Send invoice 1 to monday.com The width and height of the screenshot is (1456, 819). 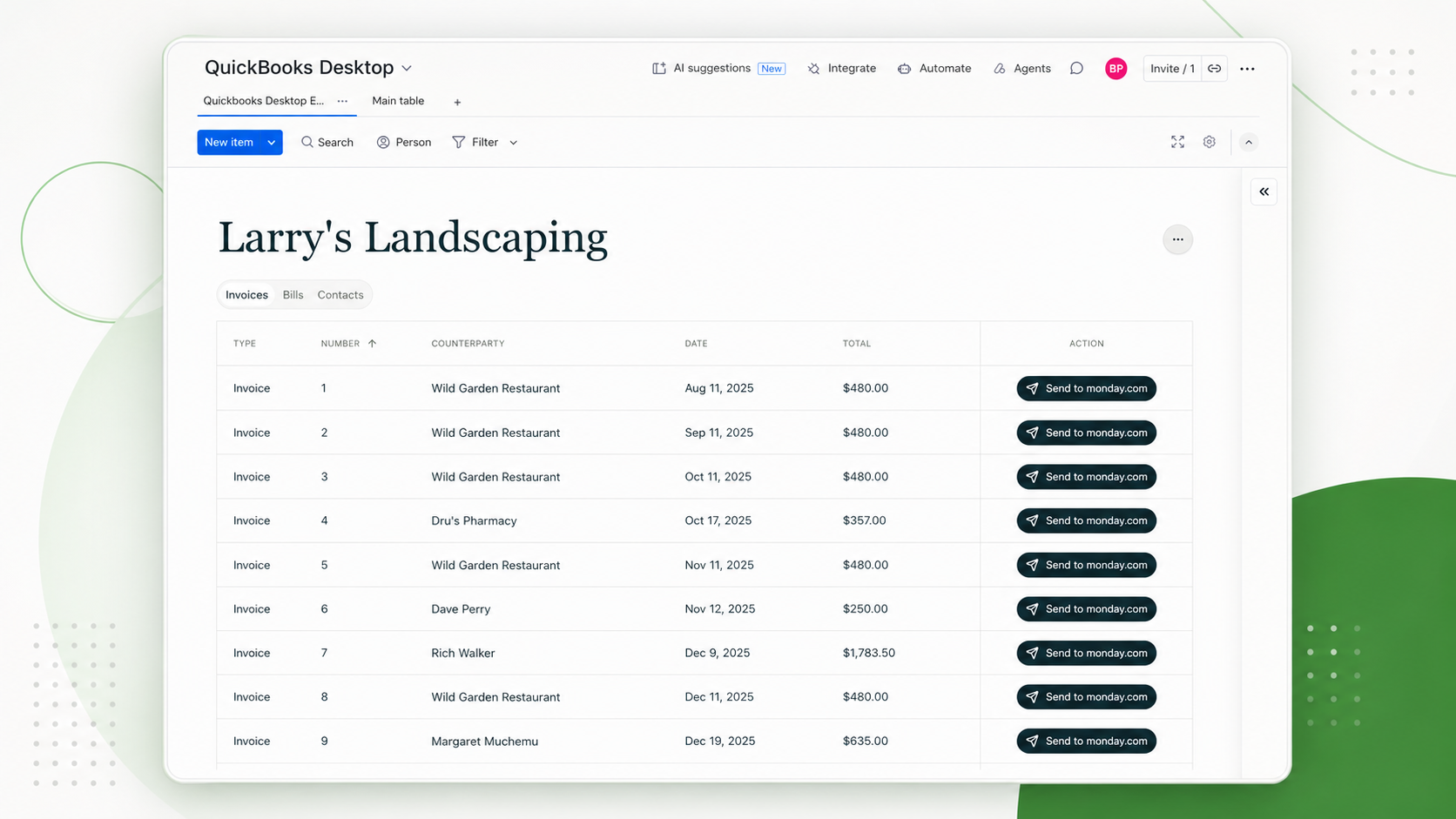1086,388
